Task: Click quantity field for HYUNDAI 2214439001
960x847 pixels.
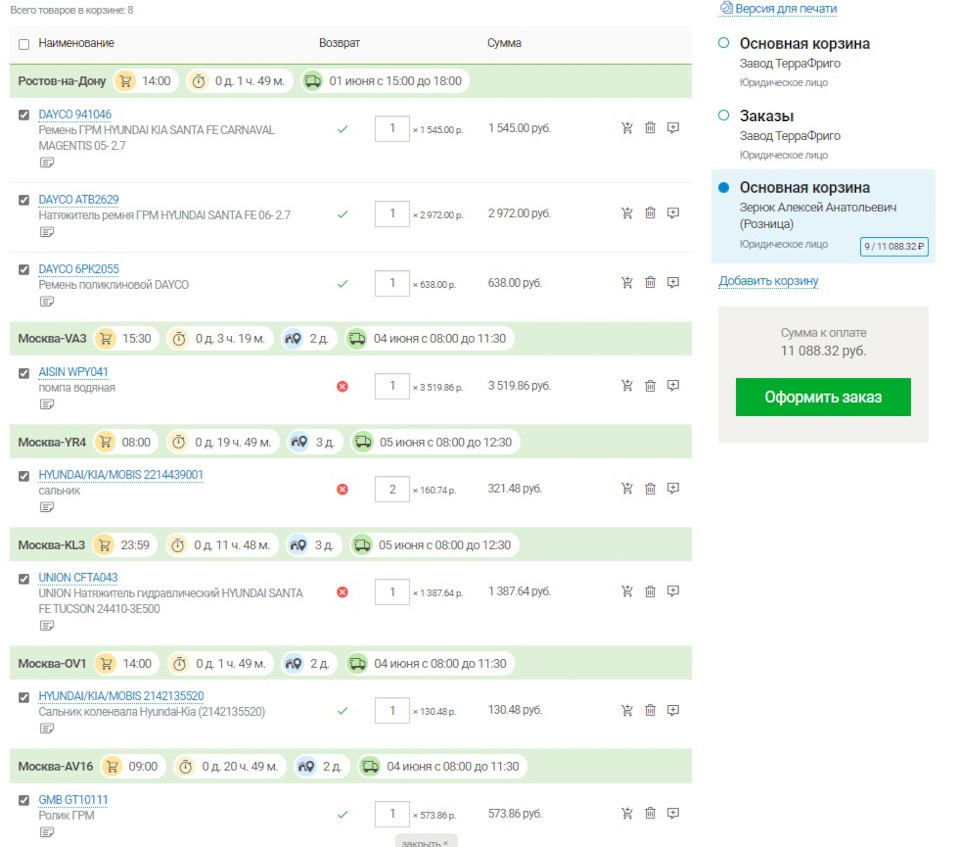Action: (392, 489)
